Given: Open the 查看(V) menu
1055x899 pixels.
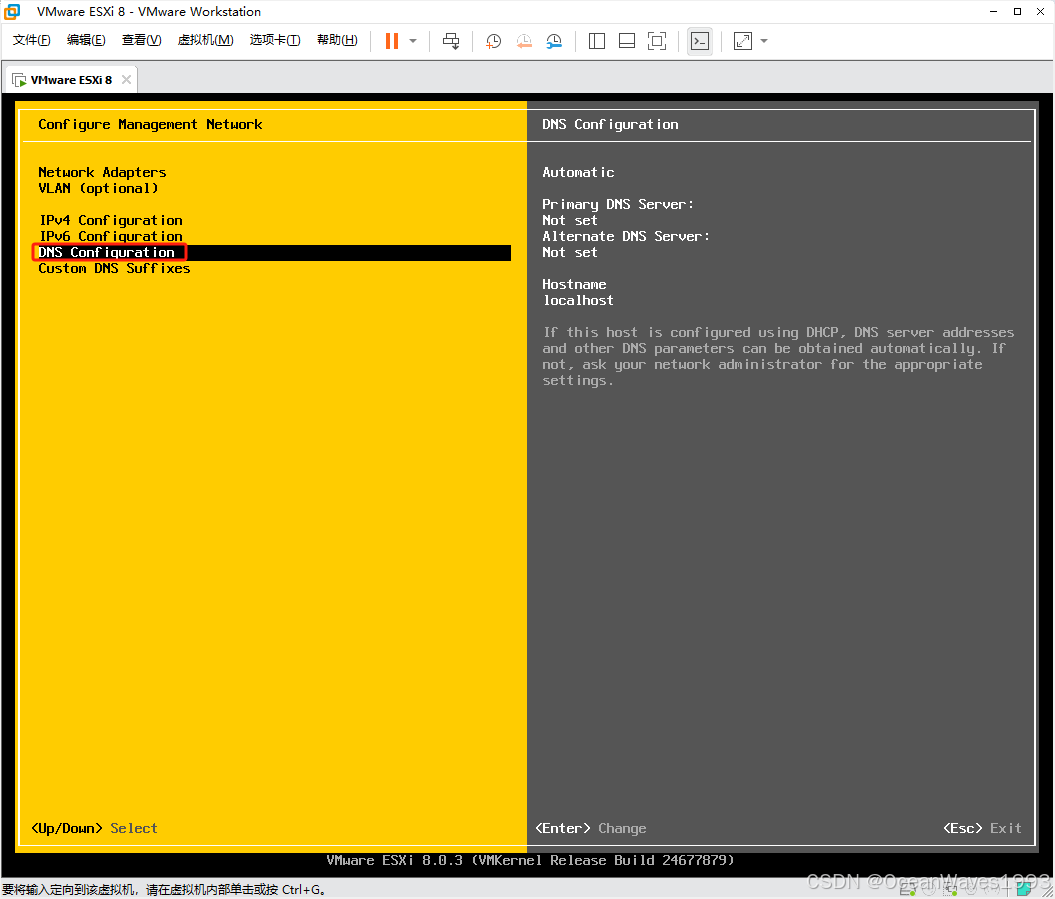Looking at the screenshot, I should (x=141, y=40).
